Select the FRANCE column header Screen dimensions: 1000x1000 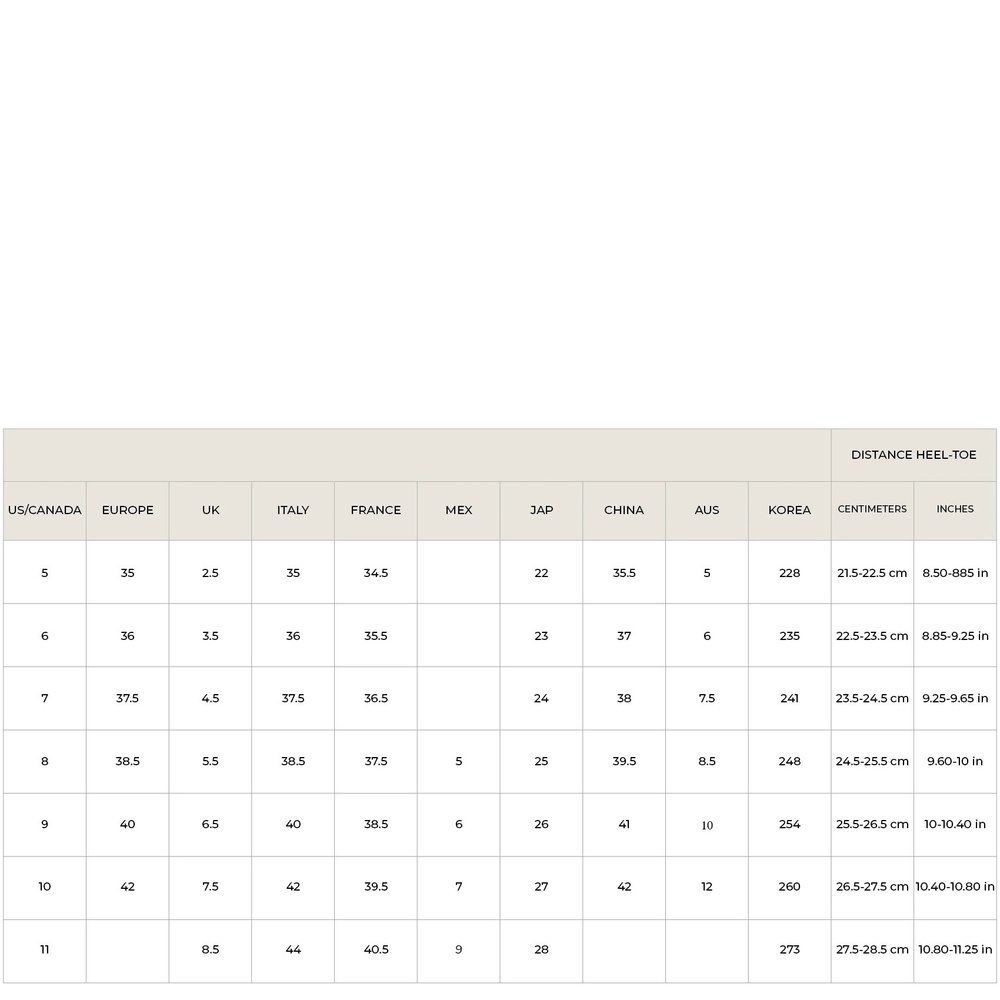[376, 510]
